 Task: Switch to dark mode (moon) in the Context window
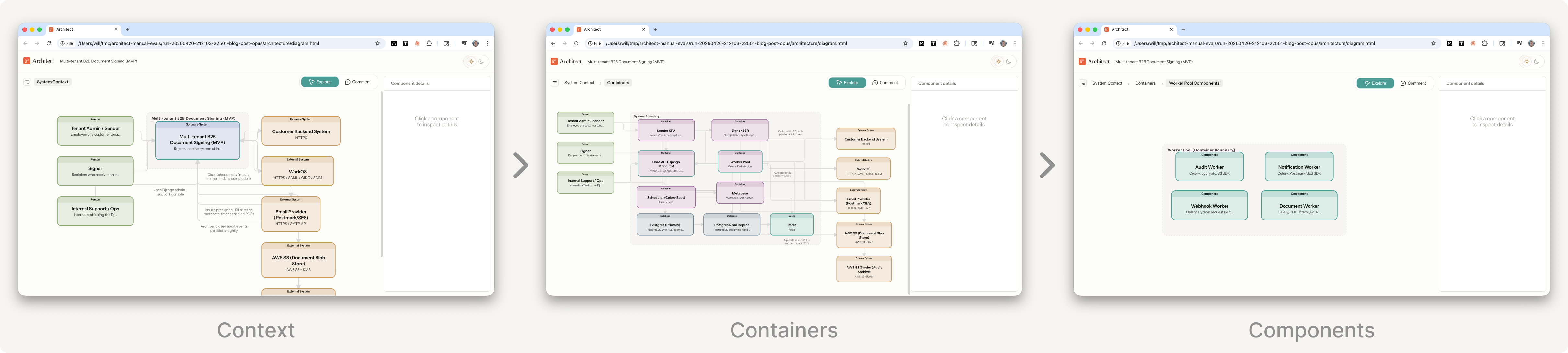pos(481,62)
